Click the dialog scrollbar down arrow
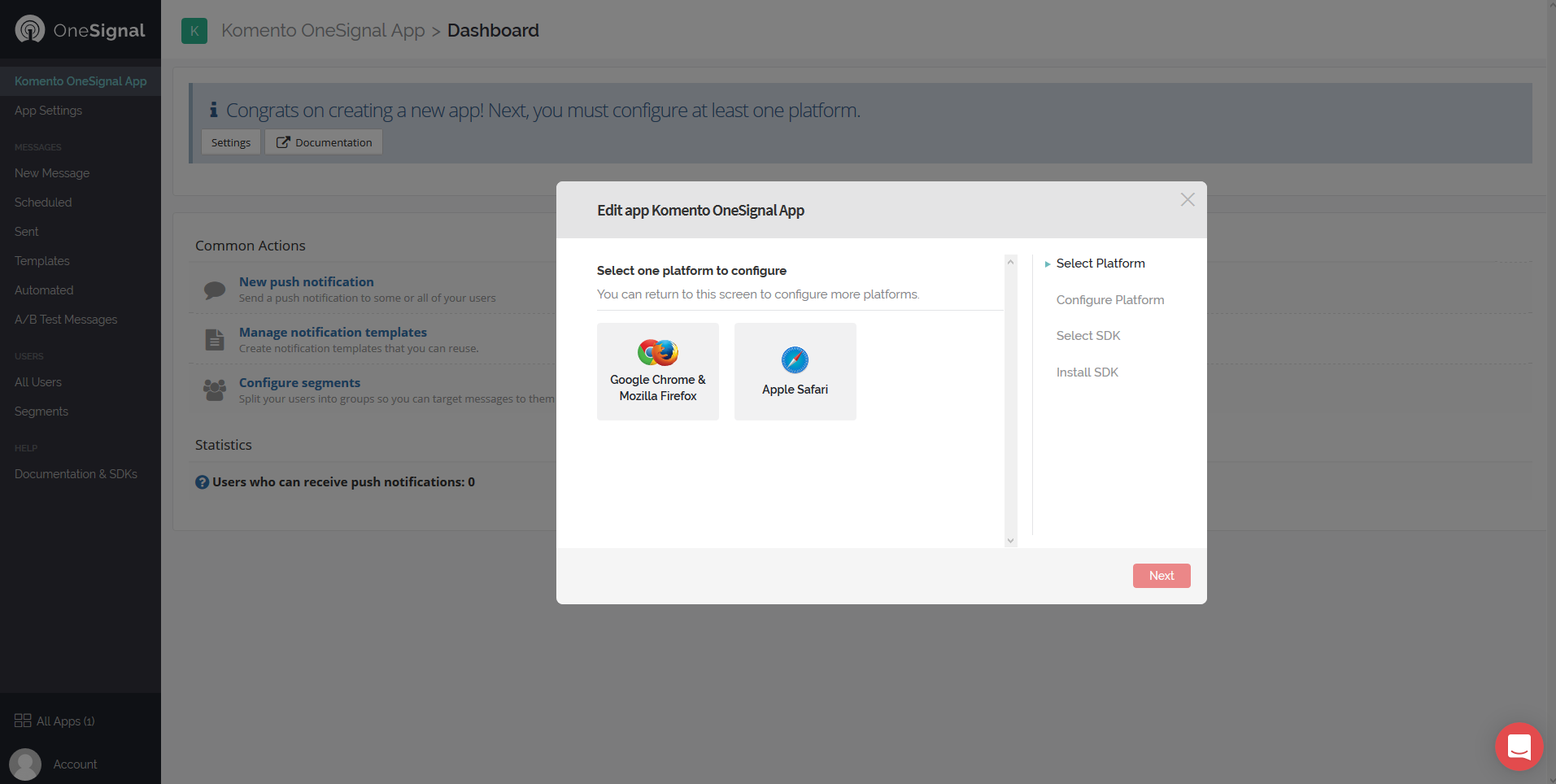The image size is (1556, 784). (x=1011, y=541)
